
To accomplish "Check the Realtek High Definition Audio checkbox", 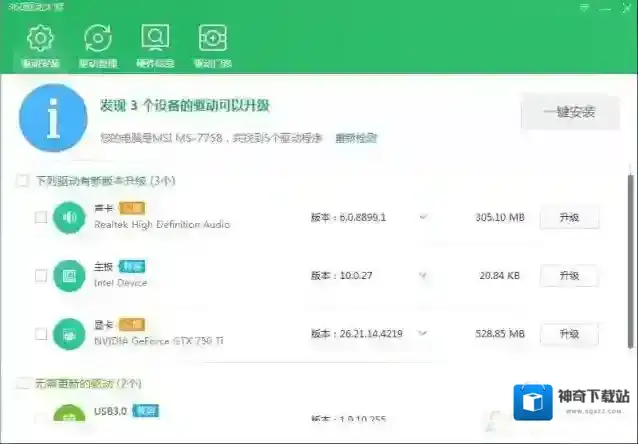I will tap(41, 217).
